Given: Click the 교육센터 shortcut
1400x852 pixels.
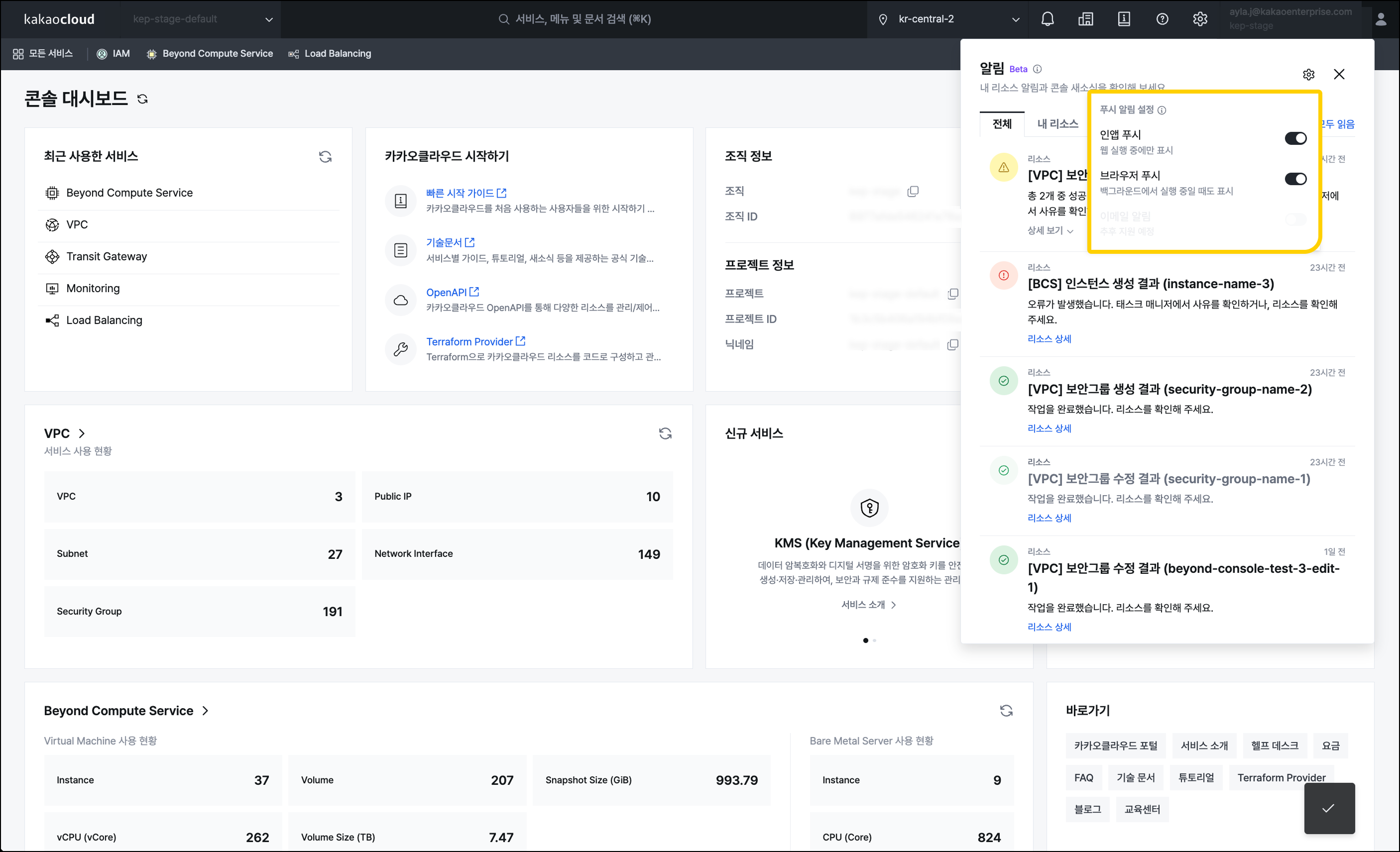Looking at the screenshot, I should [1142, 809].
